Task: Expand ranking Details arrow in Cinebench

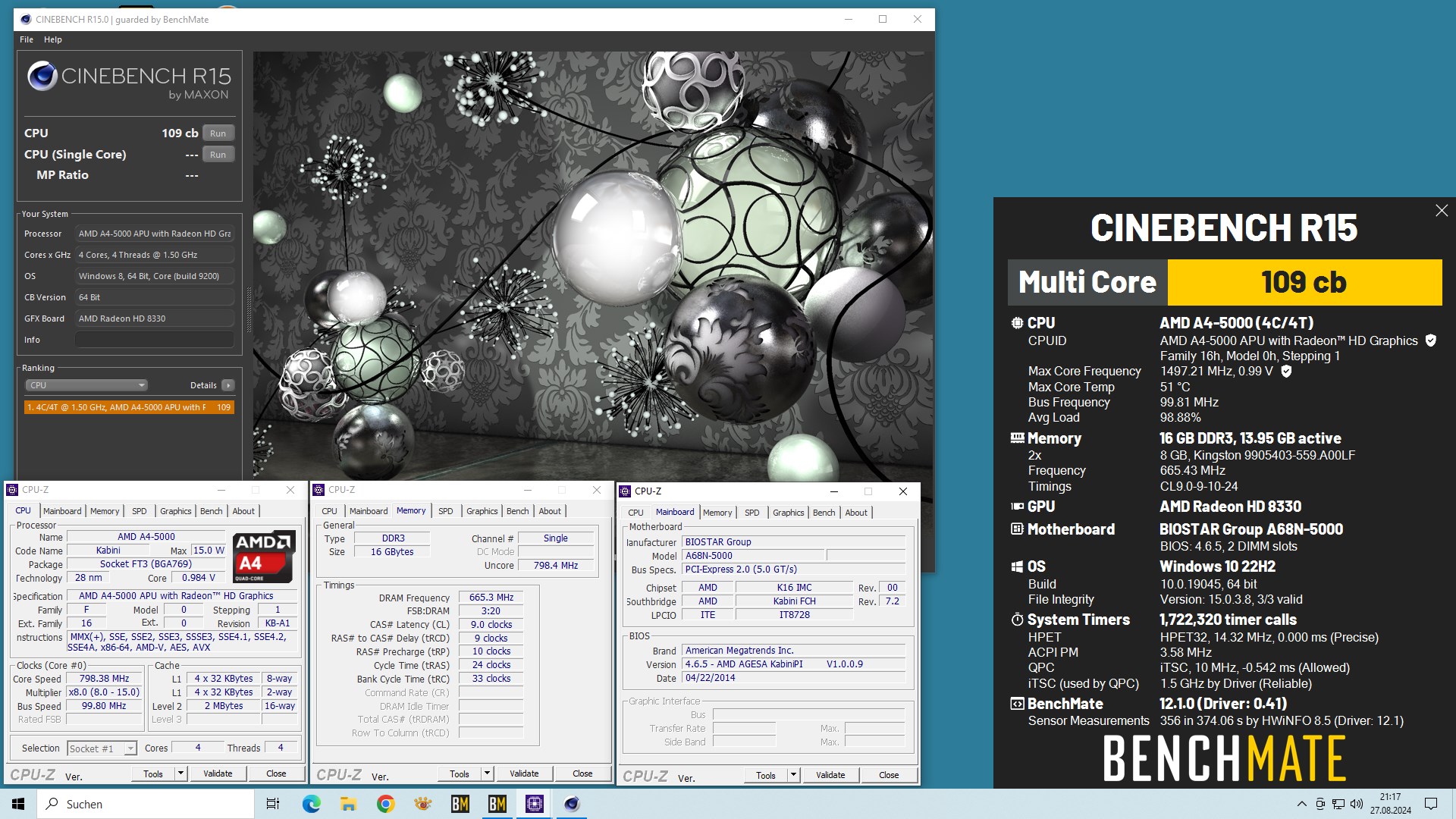Action: 227,385
